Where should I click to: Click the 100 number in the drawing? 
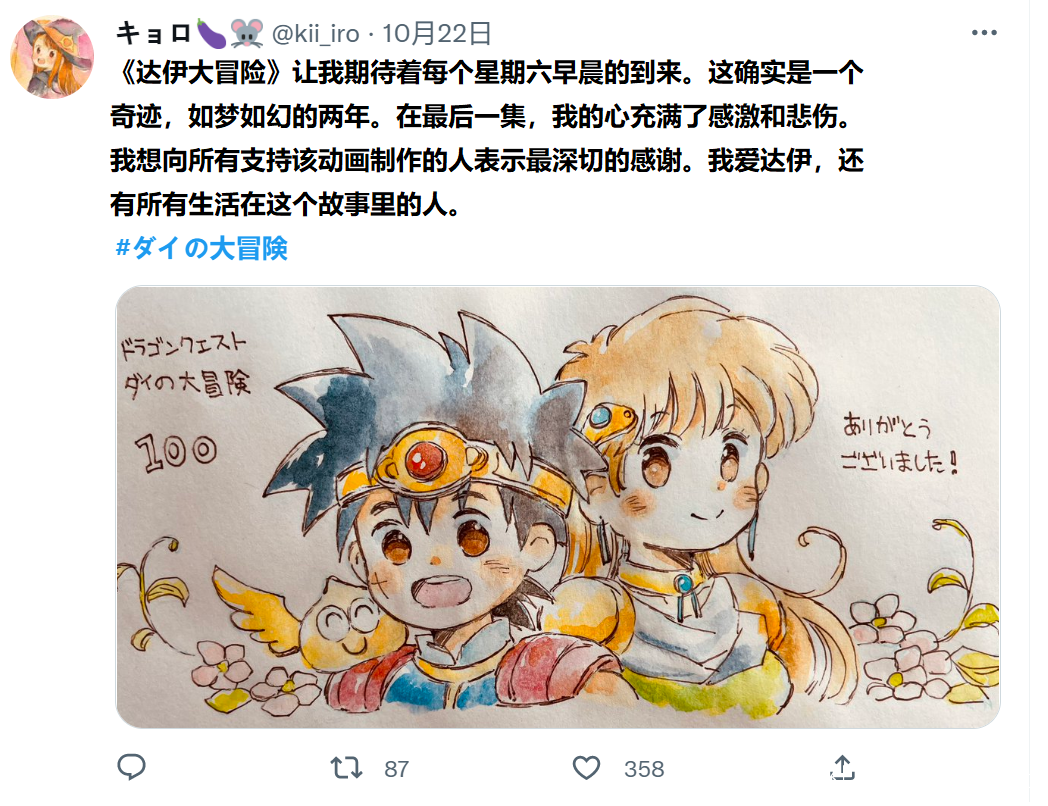[176, 452]
